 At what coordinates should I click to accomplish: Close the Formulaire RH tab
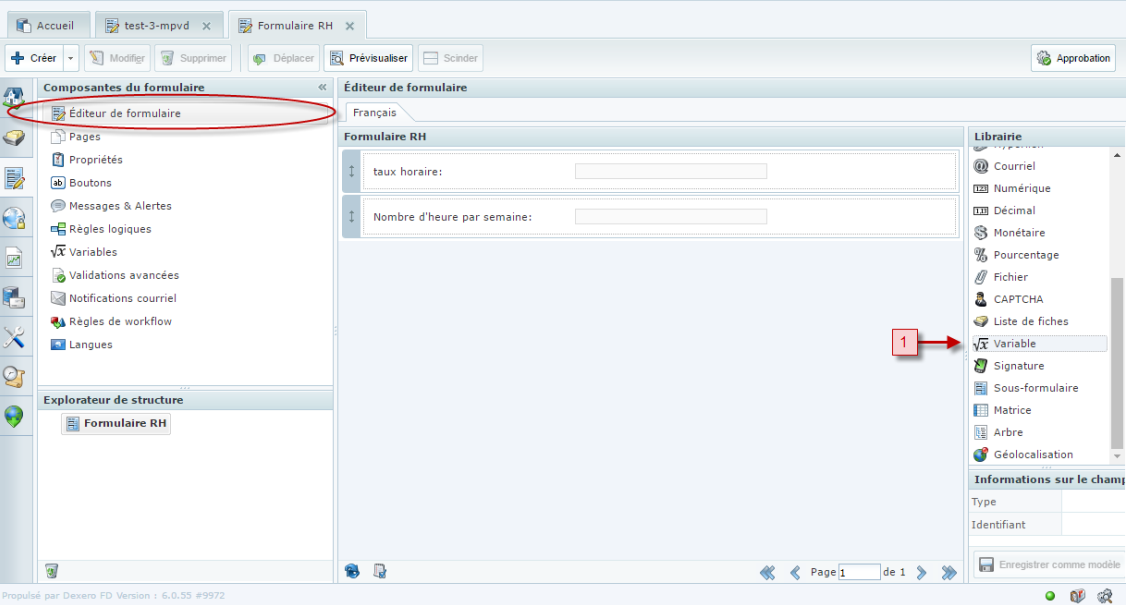tap(349, 26)
